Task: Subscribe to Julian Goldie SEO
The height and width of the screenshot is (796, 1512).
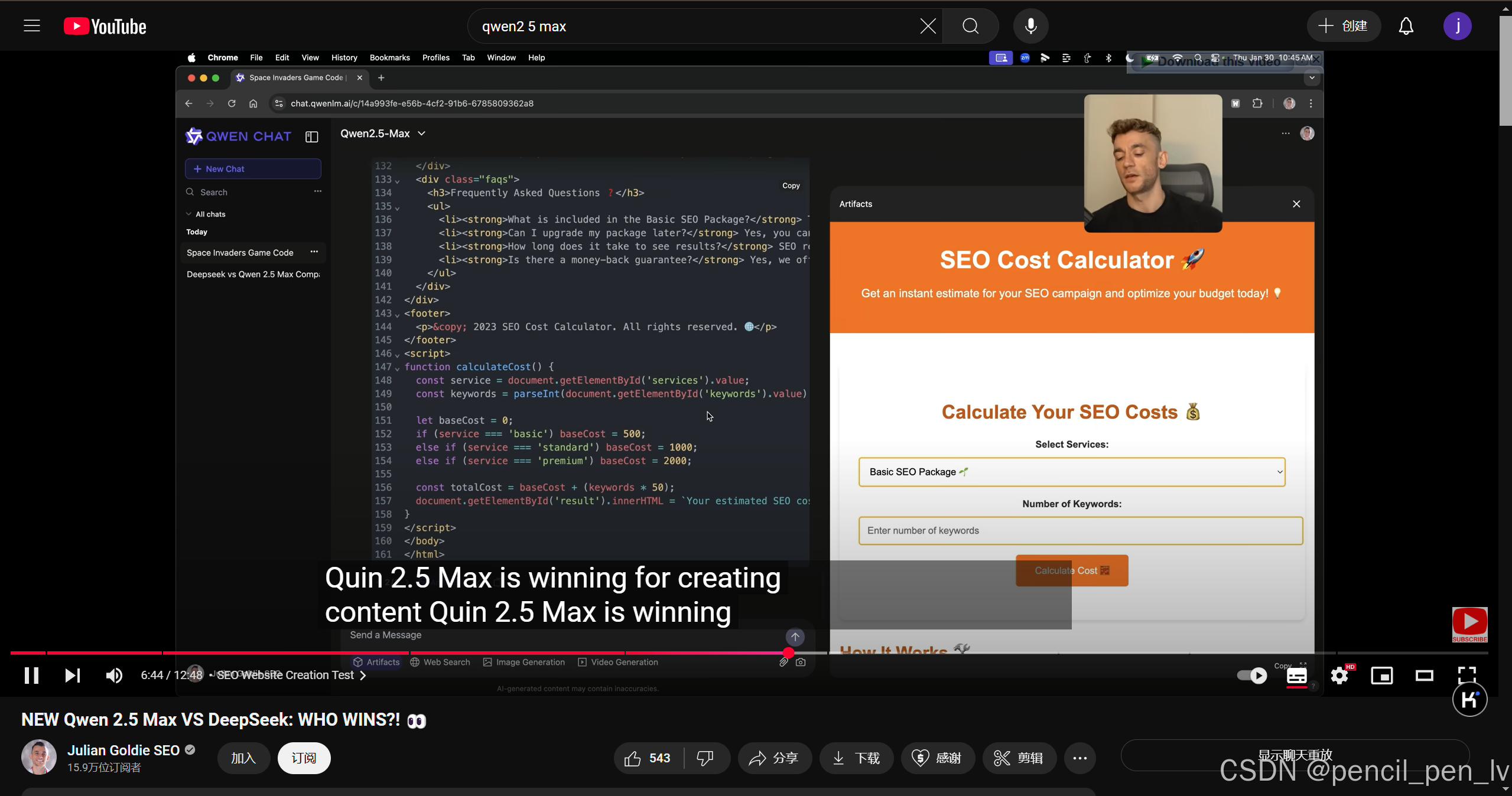Action: click(x=304, y=758)
